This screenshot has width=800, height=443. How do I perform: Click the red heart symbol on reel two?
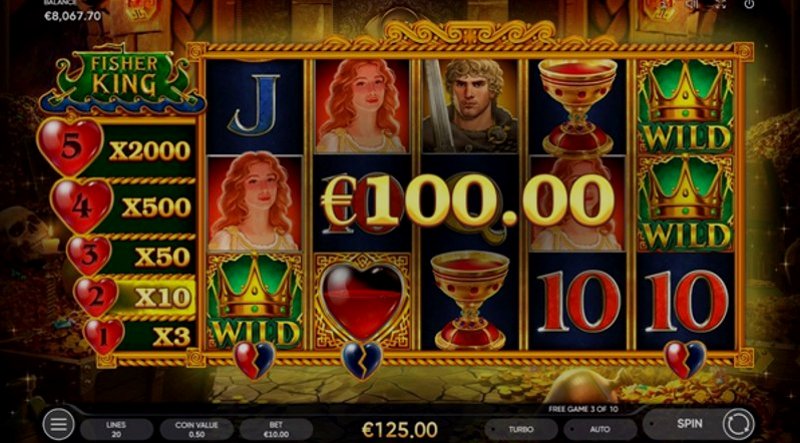(362, 301)
